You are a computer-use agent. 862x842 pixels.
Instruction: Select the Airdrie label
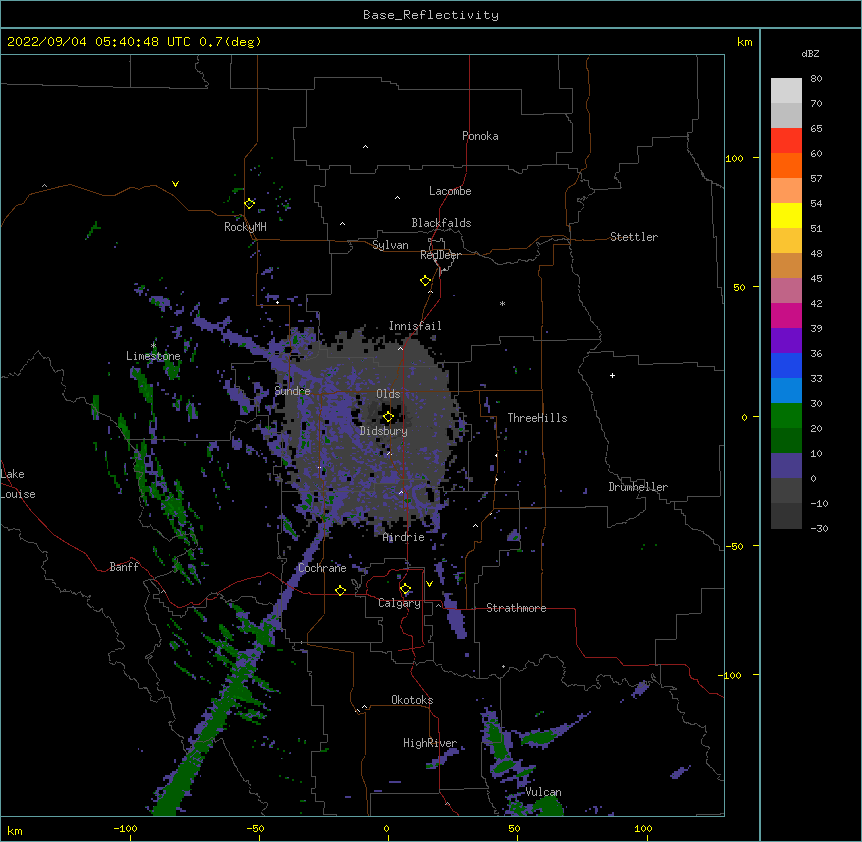click(x=404, y=537)
